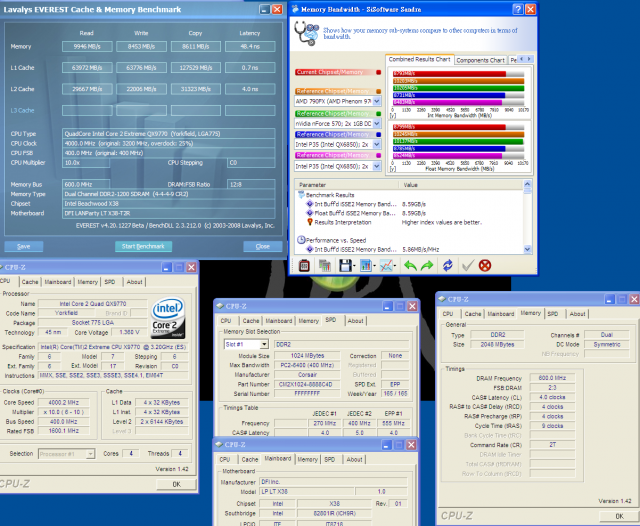Click the Close button in EVEREST

pyautogui.click(x=262, y=246)
